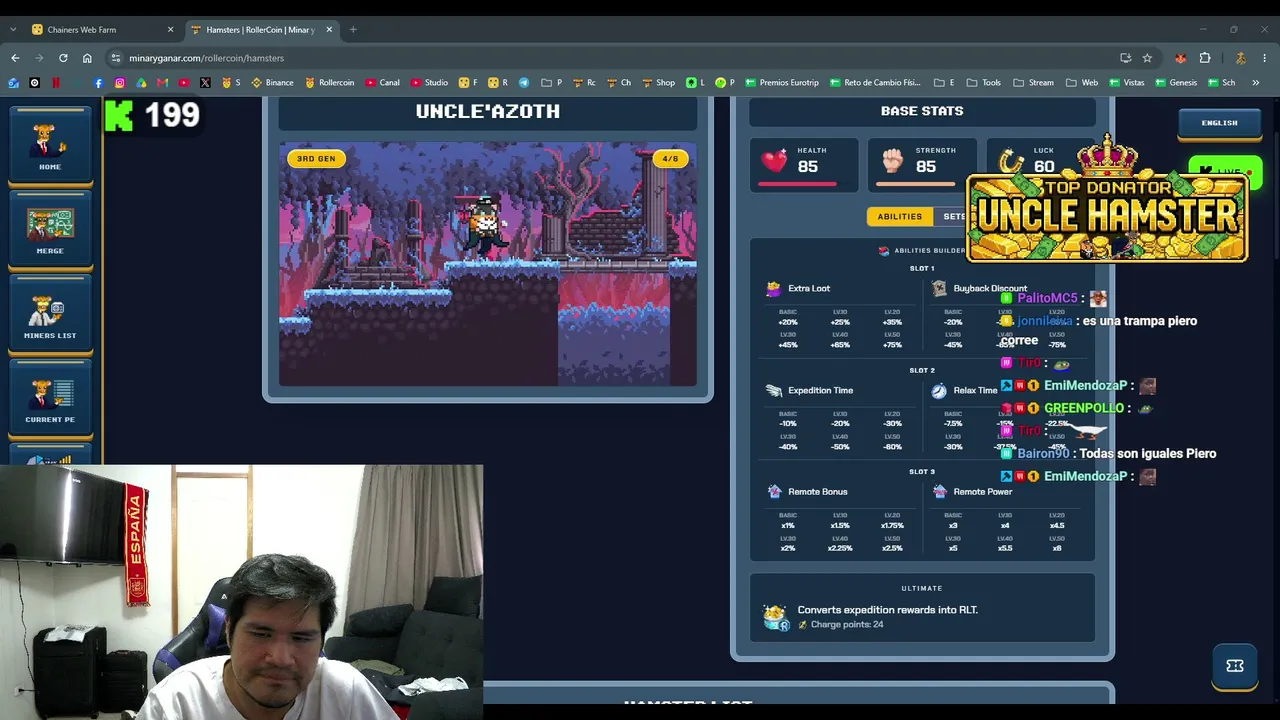Click the hamster game preview image

point(488,264)
